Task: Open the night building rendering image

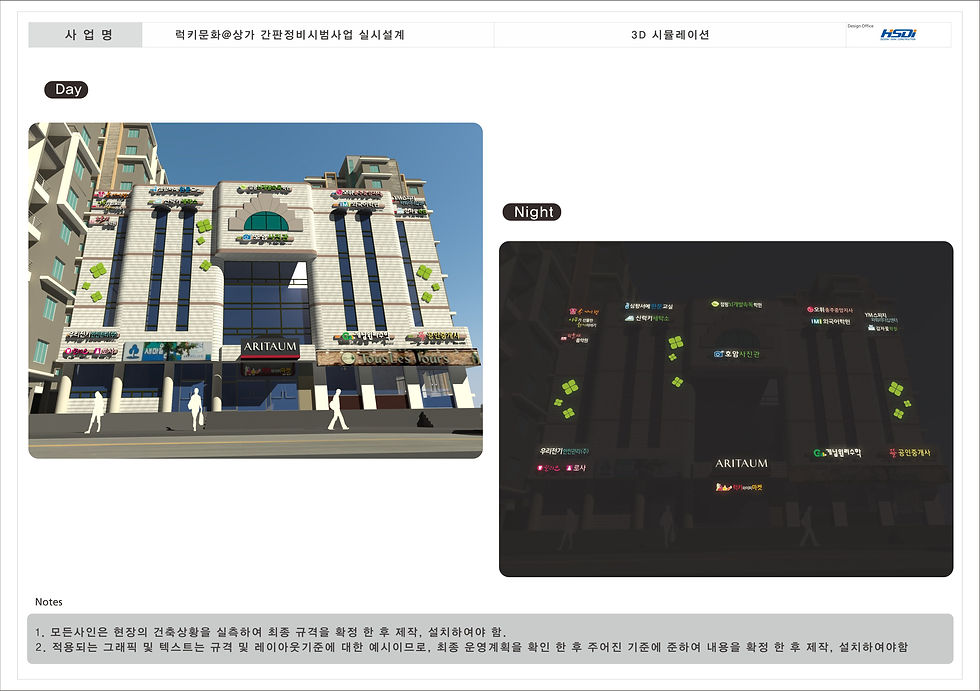Action: 726,409
